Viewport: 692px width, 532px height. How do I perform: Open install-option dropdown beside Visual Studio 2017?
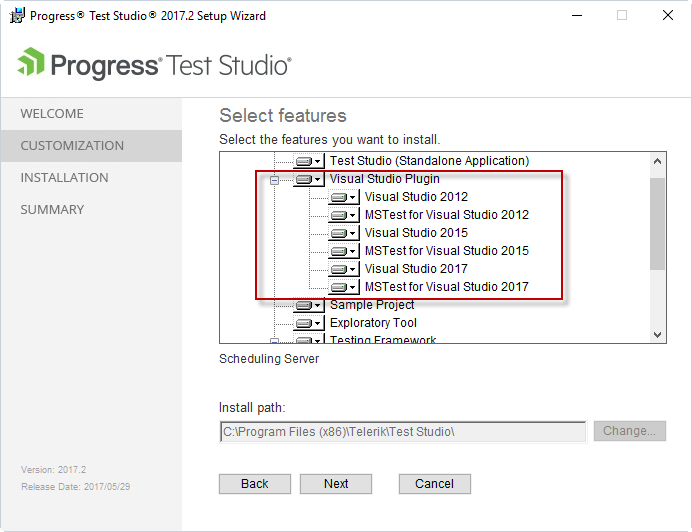click(343, 269)
